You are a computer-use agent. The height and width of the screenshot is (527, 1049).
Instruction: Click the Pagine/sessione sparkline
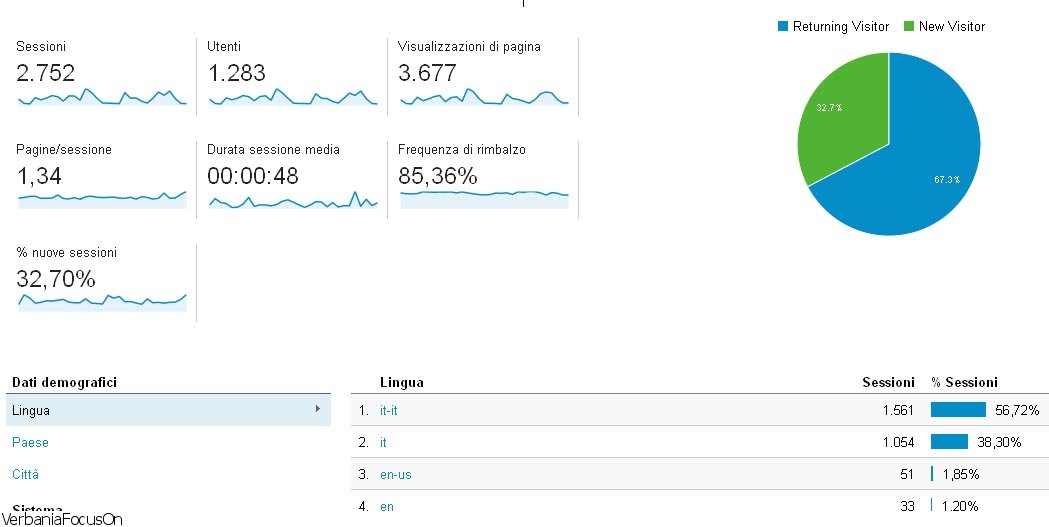[x=102, y=198]
